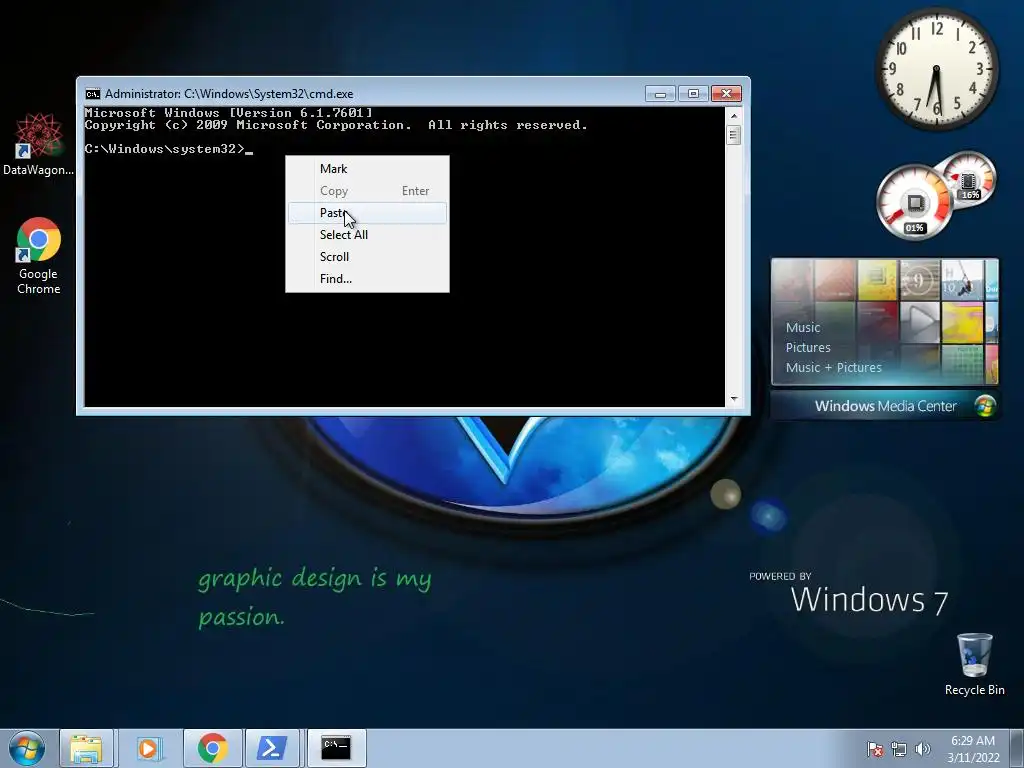1024x768 pixels.
Task: Open Find... from the context menu
Action: click(367, 279)
